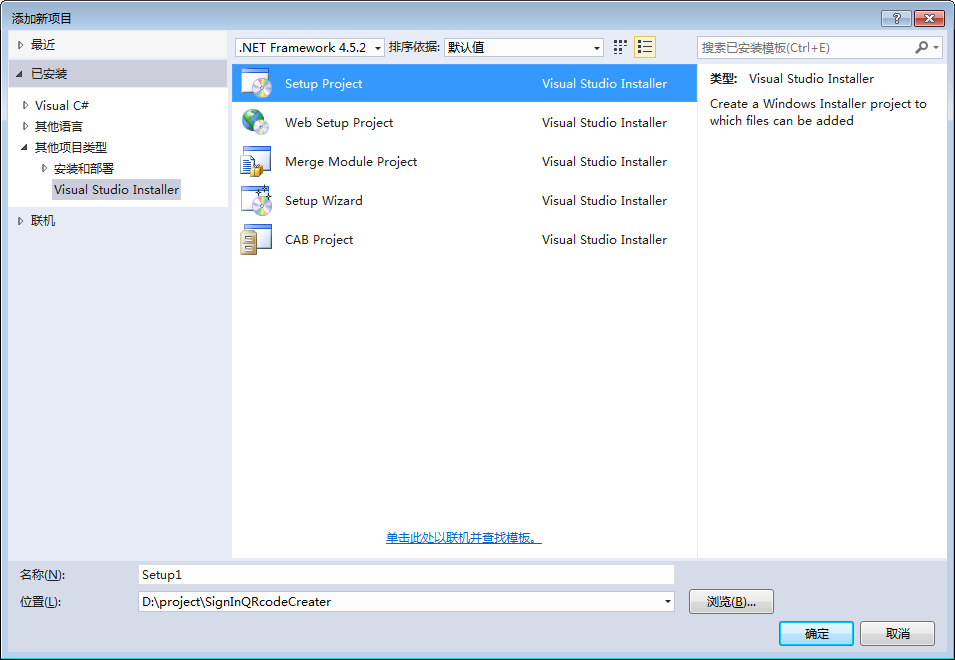The image size is (955, 660).
Task: Switch to small icons grid view
Action: pyautogui.click(x=620, y=47)
